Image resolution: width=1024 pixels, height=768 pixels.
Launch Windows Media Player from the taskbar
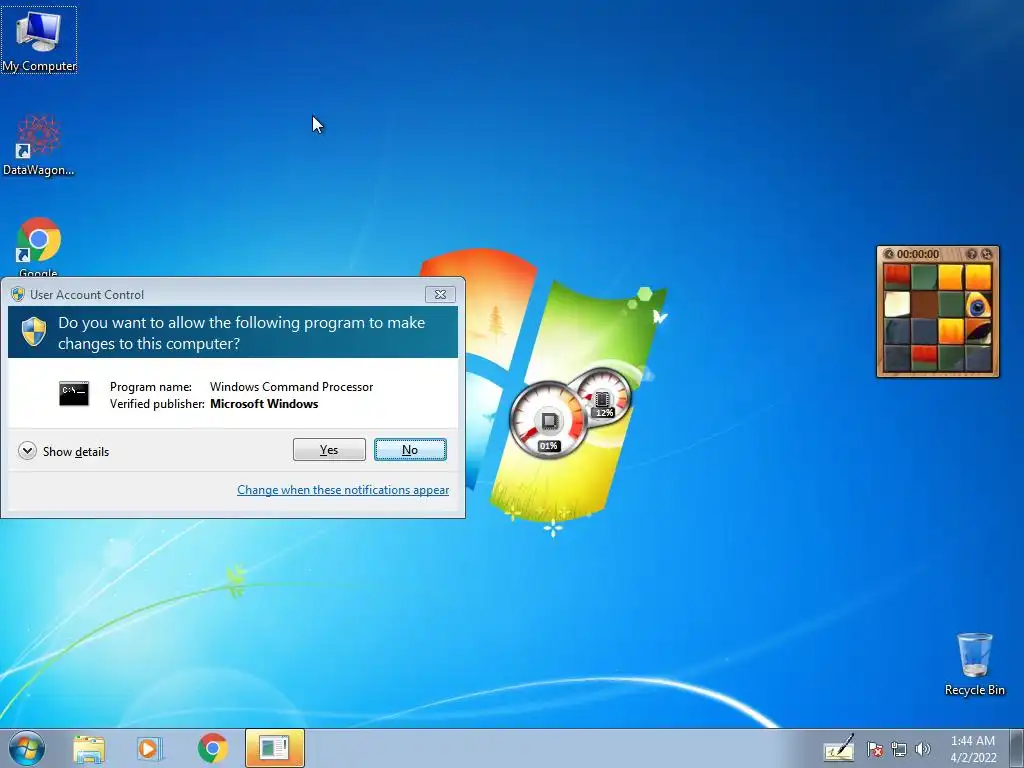pyautogui.click(x=150, y=748)
